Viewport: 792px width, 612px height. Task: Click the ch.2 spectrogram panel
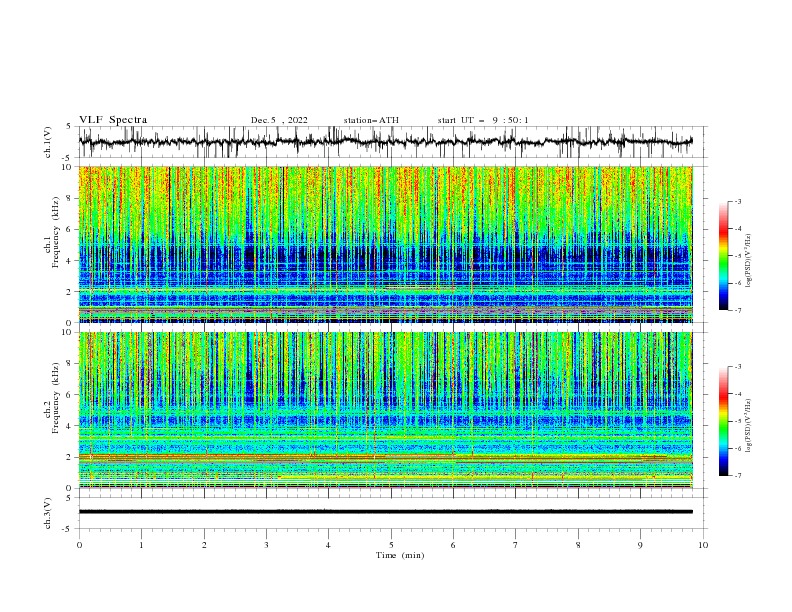[x=385, y=410]
